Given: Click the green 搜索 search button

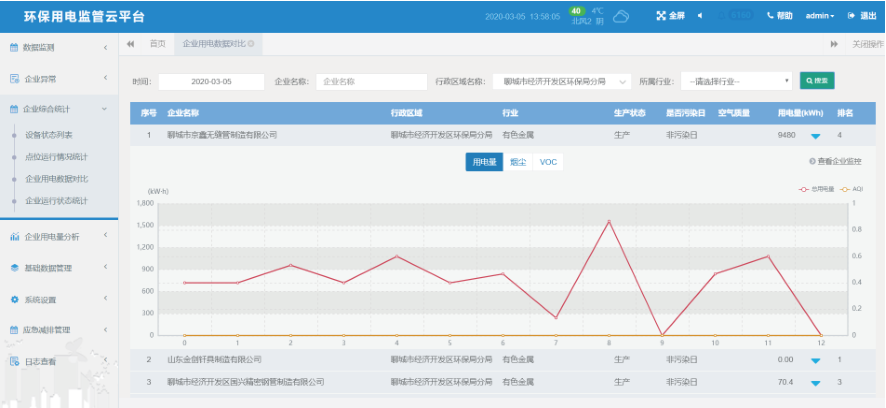Looking at the screenshot, I should 817,81.
